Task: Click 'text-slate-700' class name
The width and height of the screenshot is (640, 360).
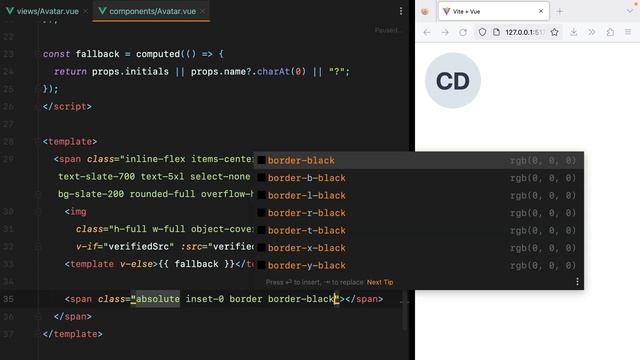Action: (96, 177)
